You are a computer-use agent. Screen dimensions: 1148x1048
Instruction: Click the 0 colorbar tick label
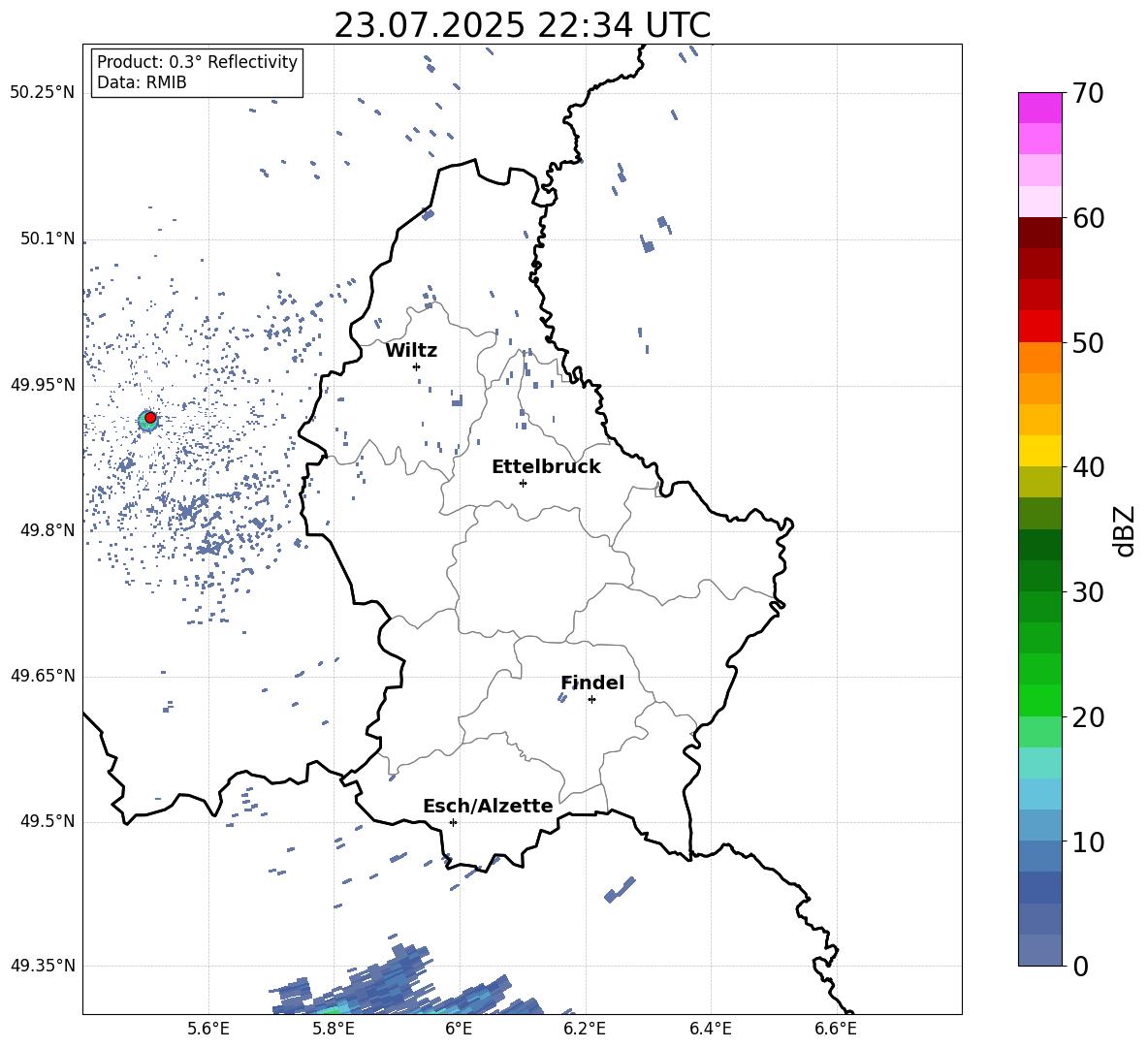[x=1080, y=967]
